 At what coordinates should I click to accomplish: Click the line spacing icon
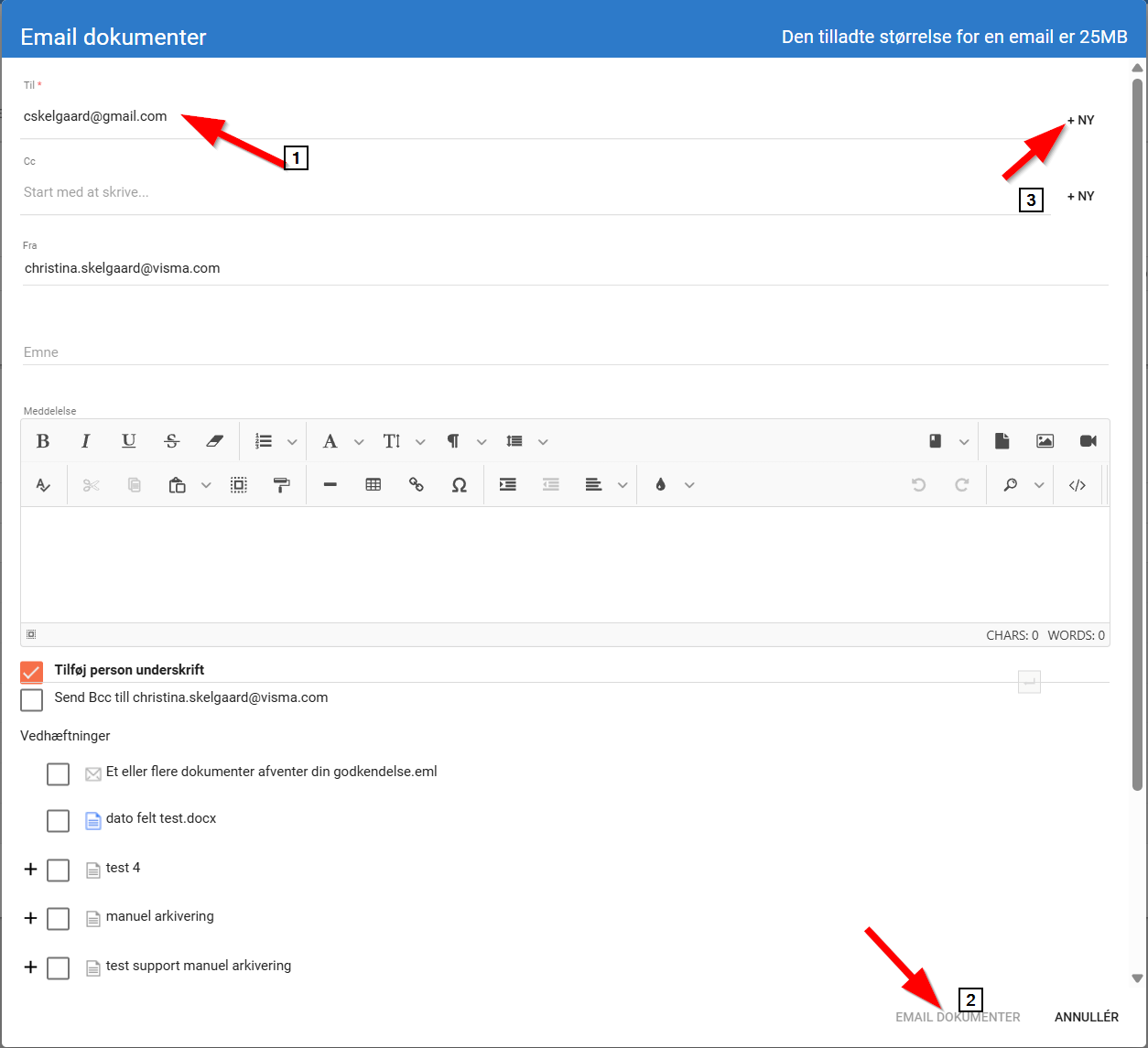(514, 441)
